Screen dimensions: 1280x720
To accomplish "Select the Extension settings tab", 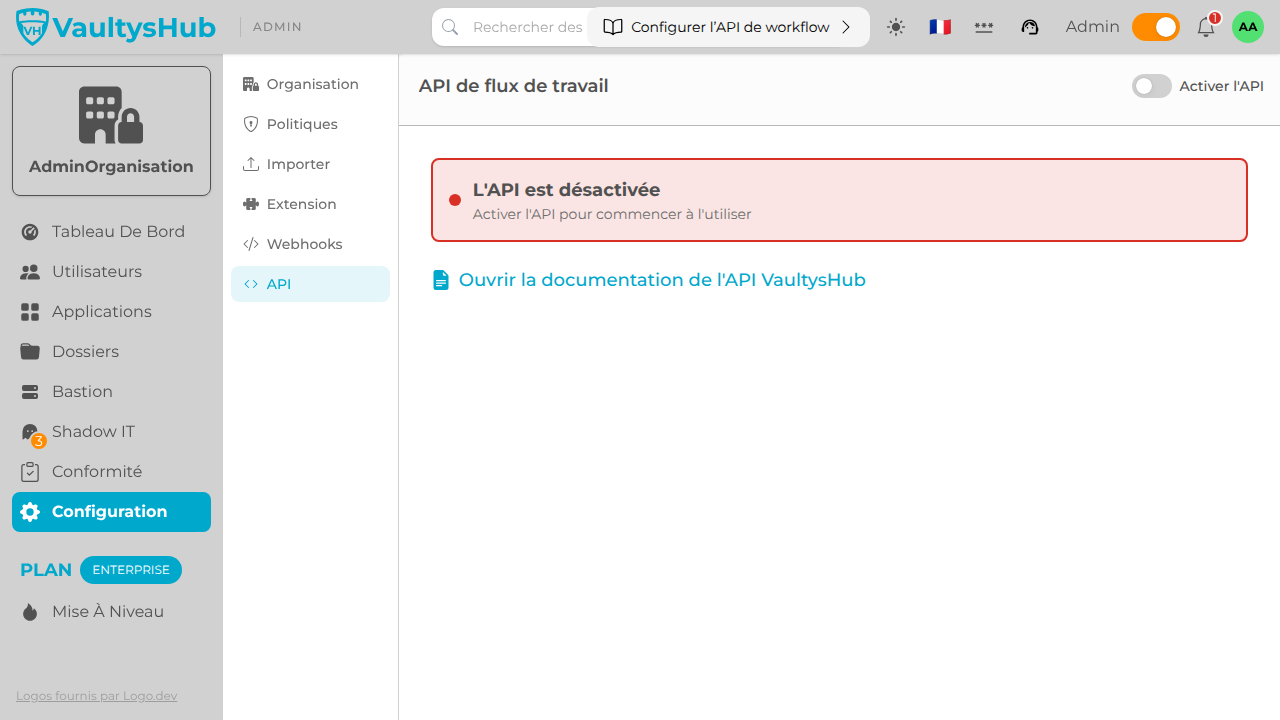I will click(x=310, y=204).
